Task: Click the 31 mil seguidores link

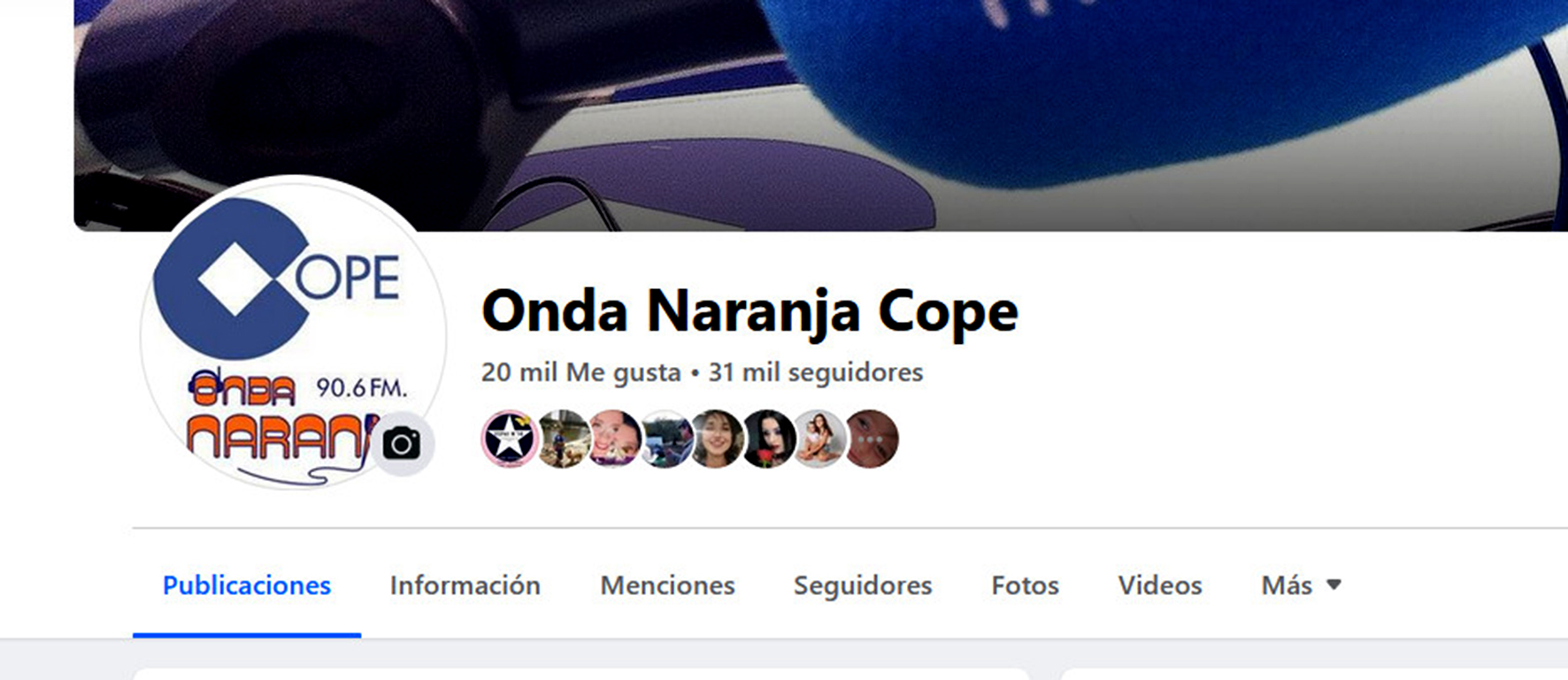Action: click(x=816, y=372)
